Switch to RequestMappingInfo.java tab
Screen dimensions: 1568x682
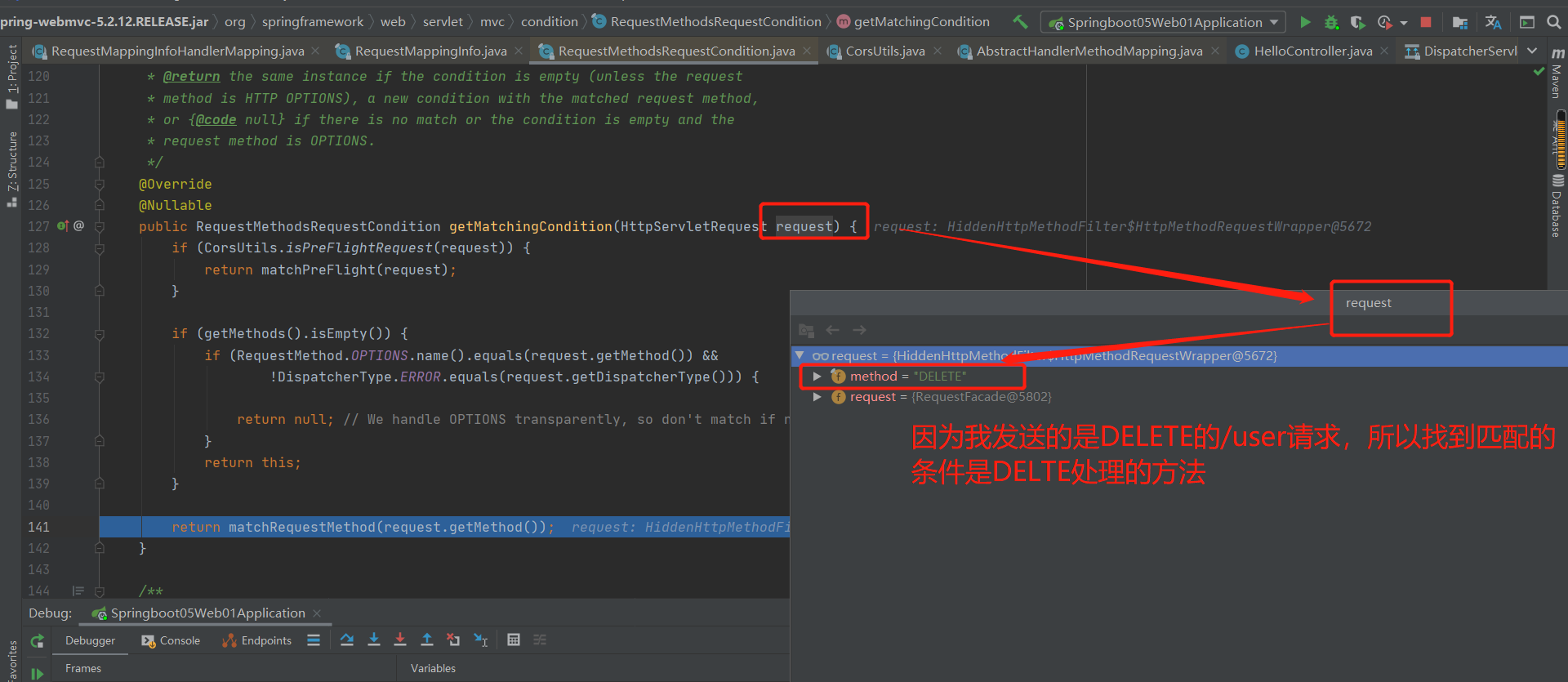430,51
